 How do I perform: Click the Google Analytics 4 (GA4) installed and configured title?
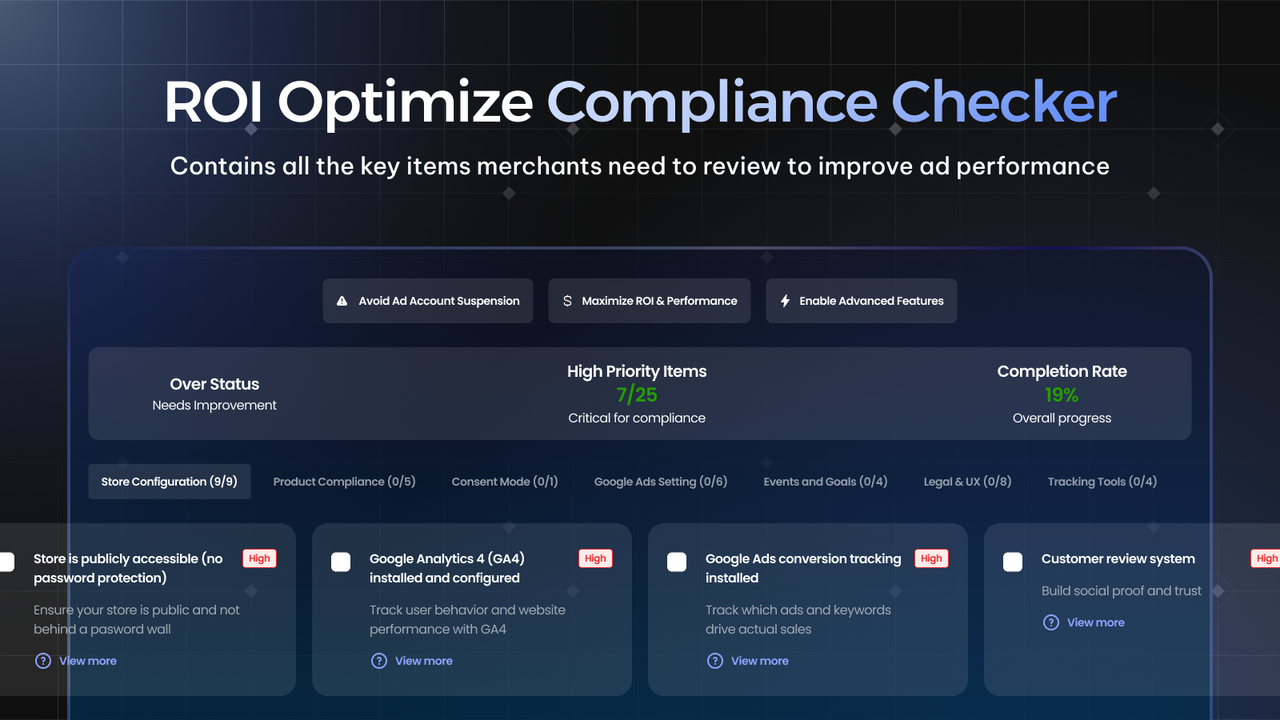pyautogui.click(x=447, y=568)
